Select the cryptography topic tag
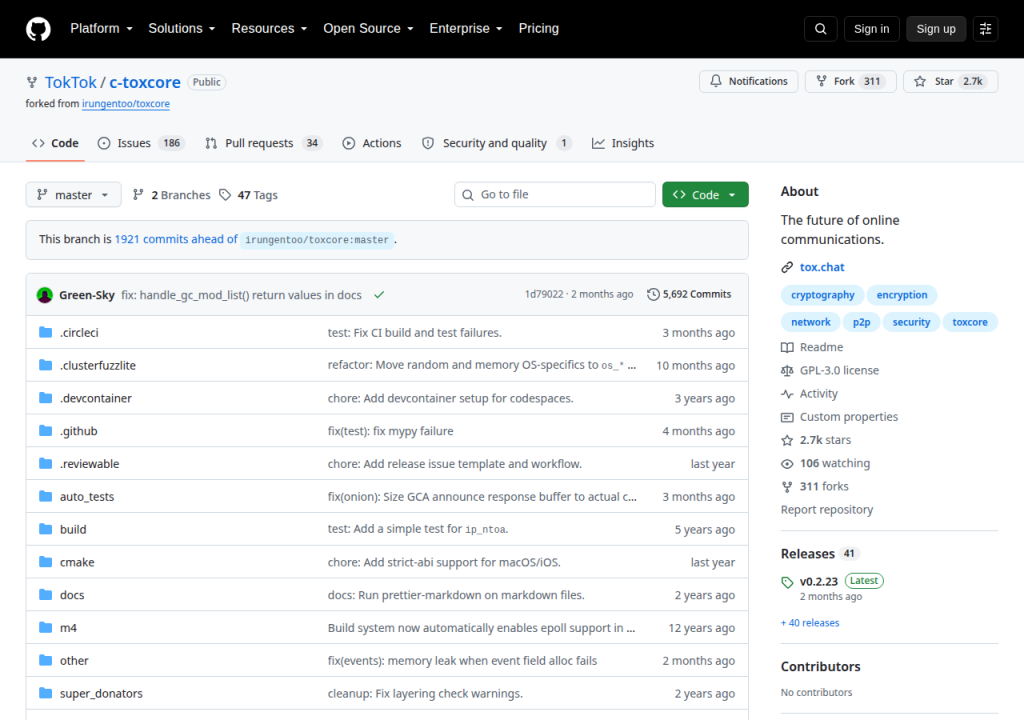 [822, 295]
